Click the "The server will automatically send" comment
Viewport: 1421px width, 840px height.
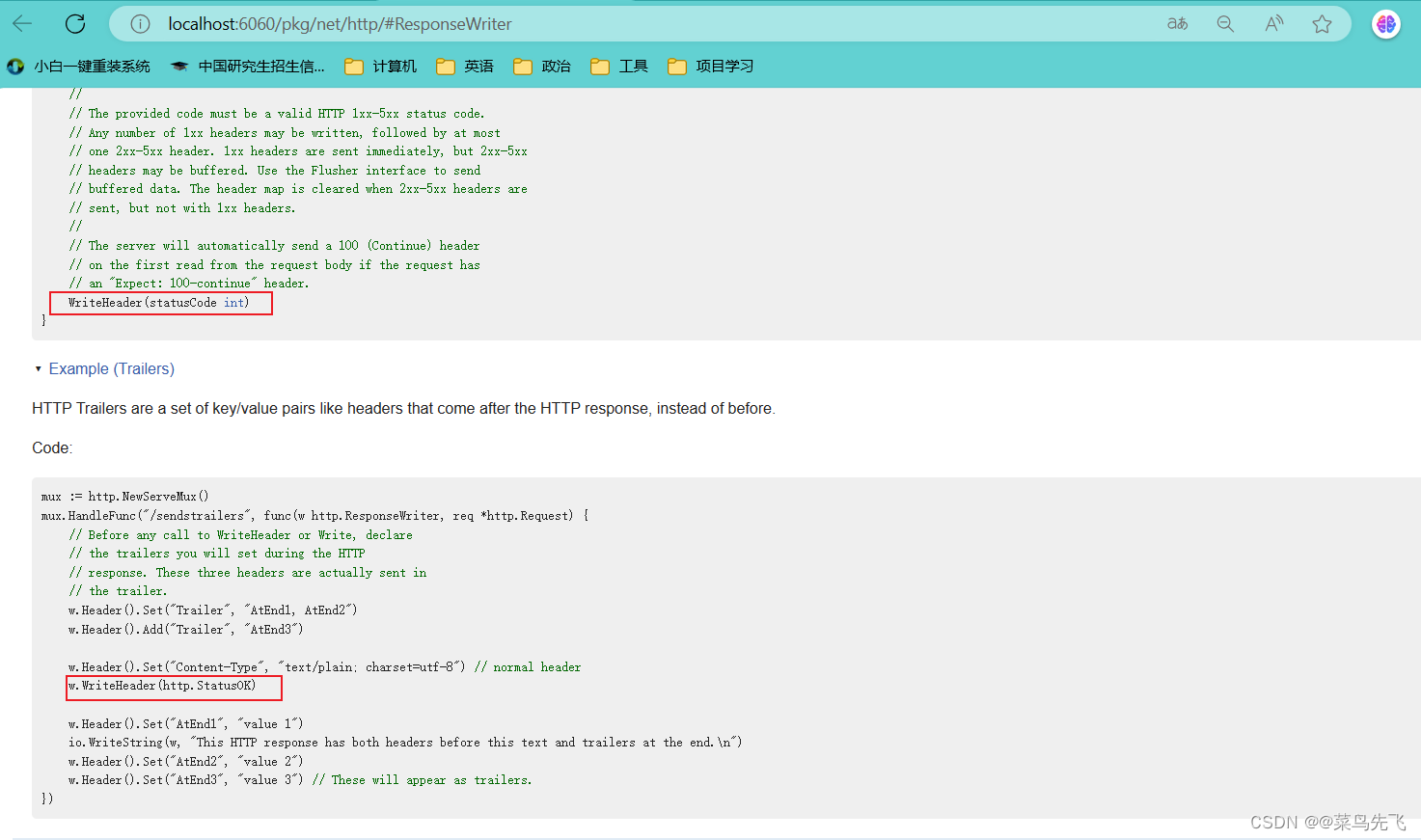click(x=274, y=246)
